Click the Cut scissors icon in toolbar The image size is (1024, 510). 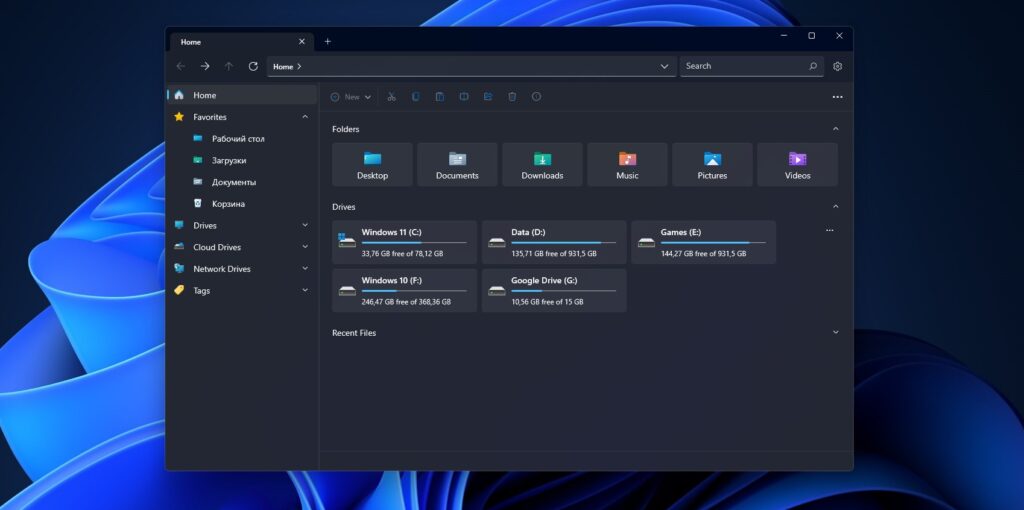click(392, 97)
